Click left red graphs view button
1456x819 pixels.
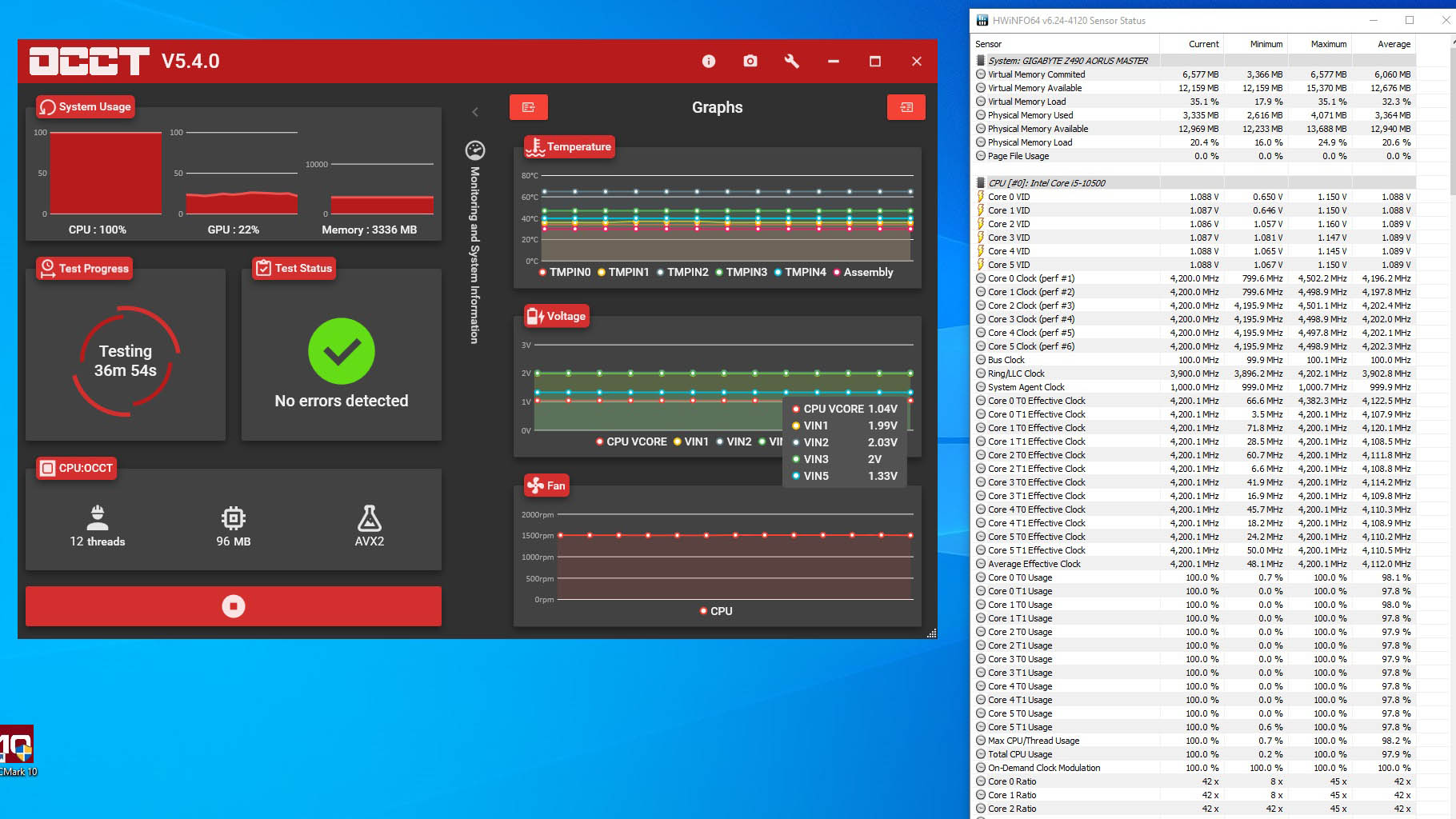[529, 107]
